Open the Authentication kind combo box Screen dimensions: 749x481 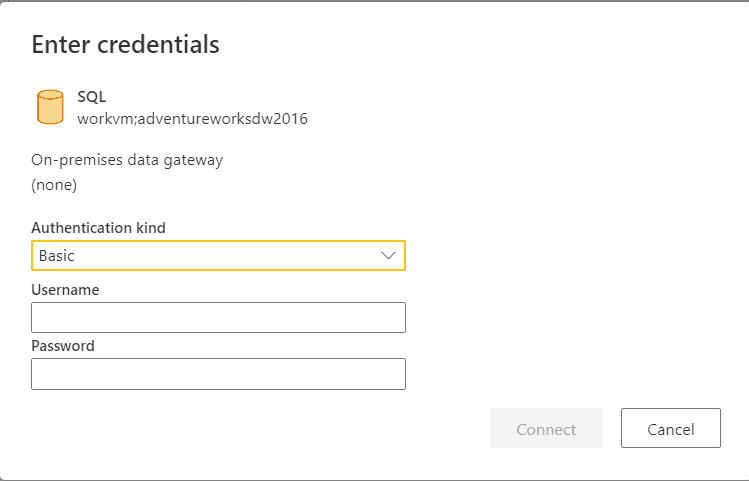pos(218,256)
